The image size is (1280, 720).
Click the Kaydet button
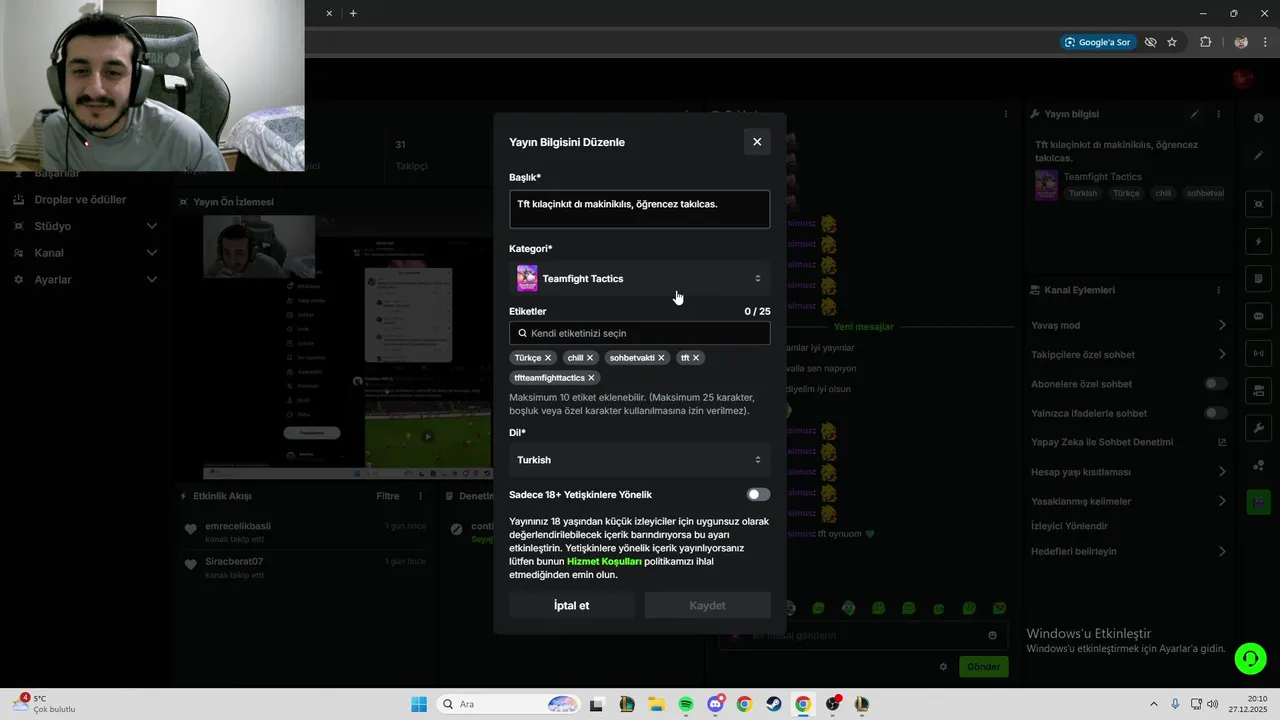(707, 605)
